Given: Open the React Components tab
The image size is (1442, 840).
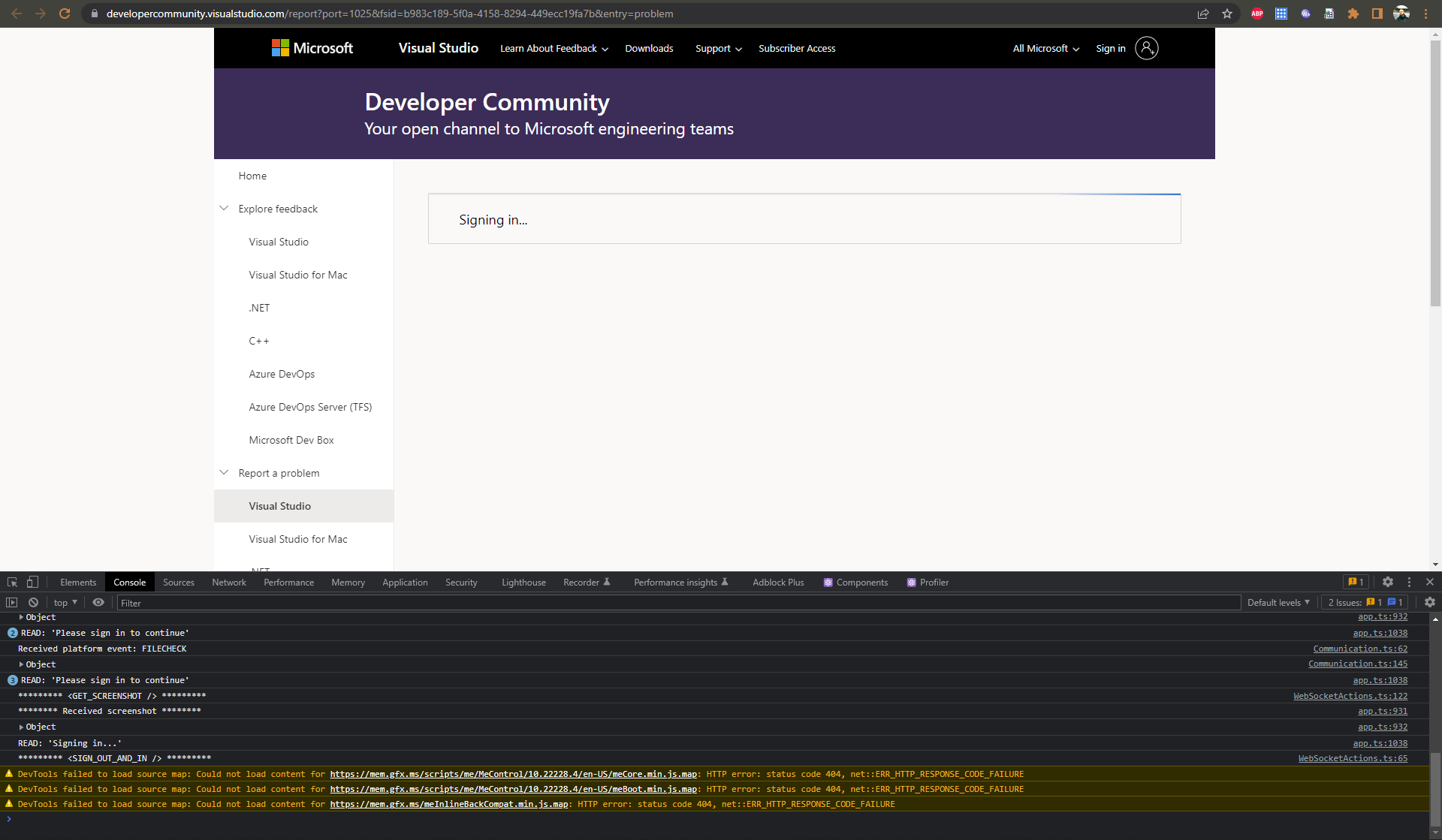Looking at the screenshot, I should point(855,582).
